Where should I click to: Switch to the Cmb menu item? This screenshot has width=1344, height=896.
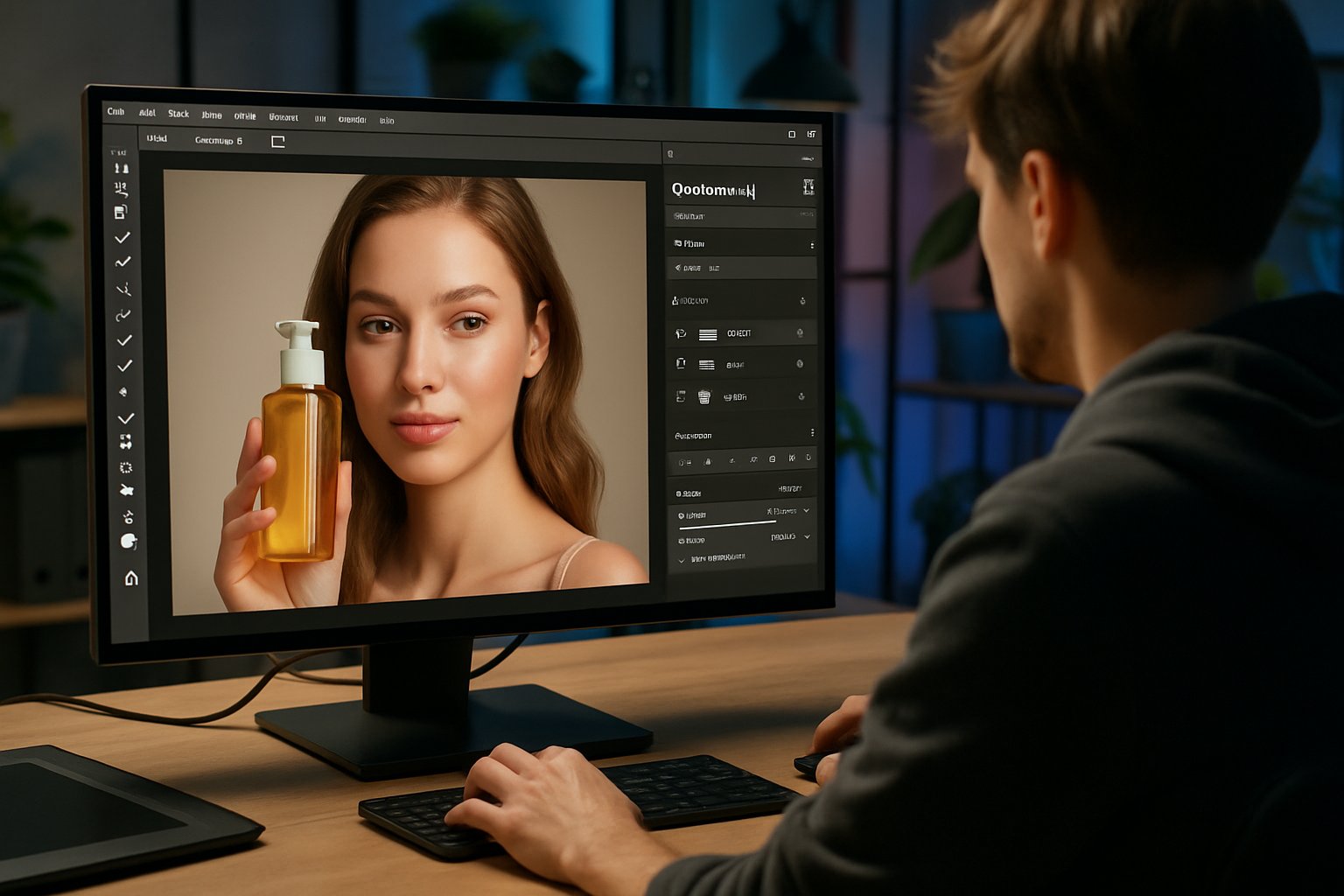(116, 113)
